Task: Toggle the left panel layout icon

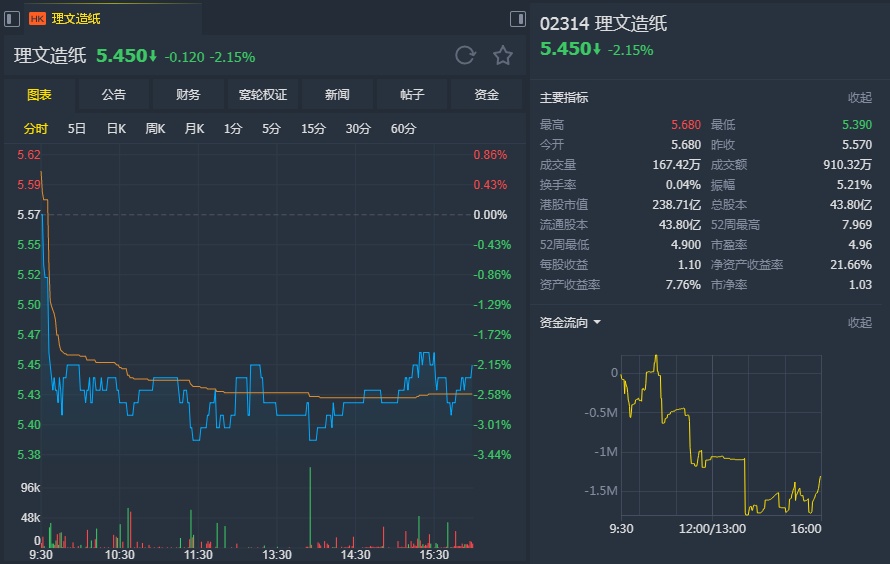Action: tap(11, 18)
